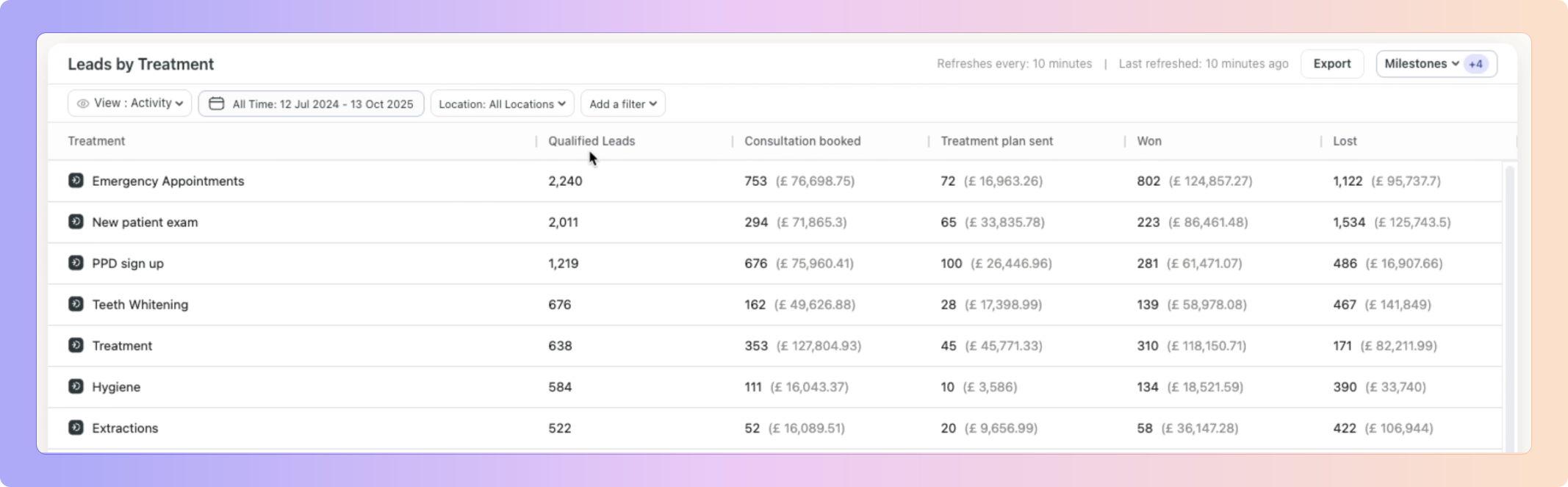Expand the Location: All Locations dropdown

502,104
